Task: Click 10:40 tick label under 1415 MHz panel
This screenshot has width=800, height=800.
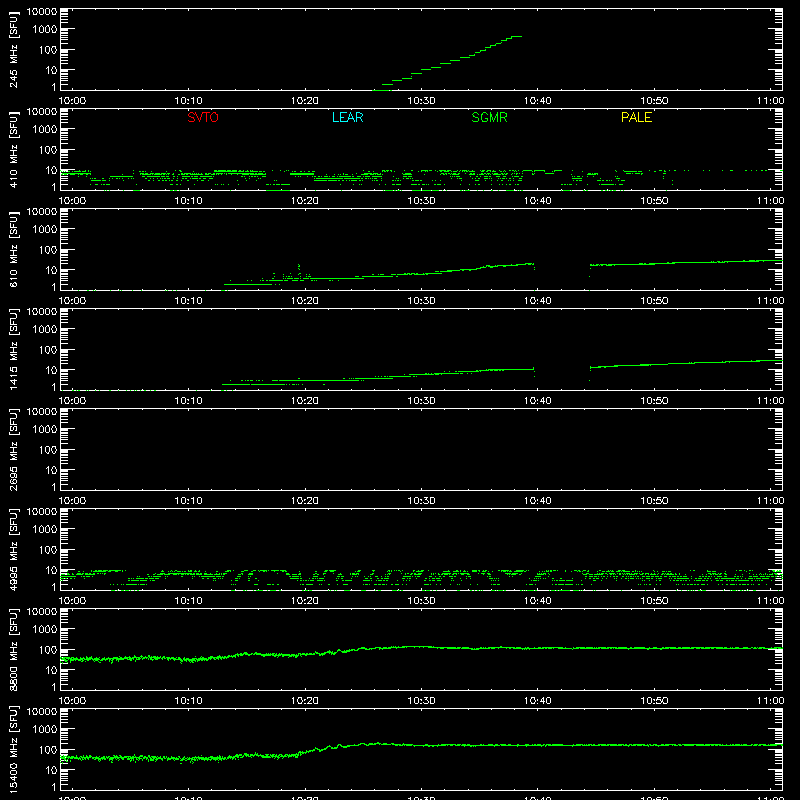Action: coord(537,401)
